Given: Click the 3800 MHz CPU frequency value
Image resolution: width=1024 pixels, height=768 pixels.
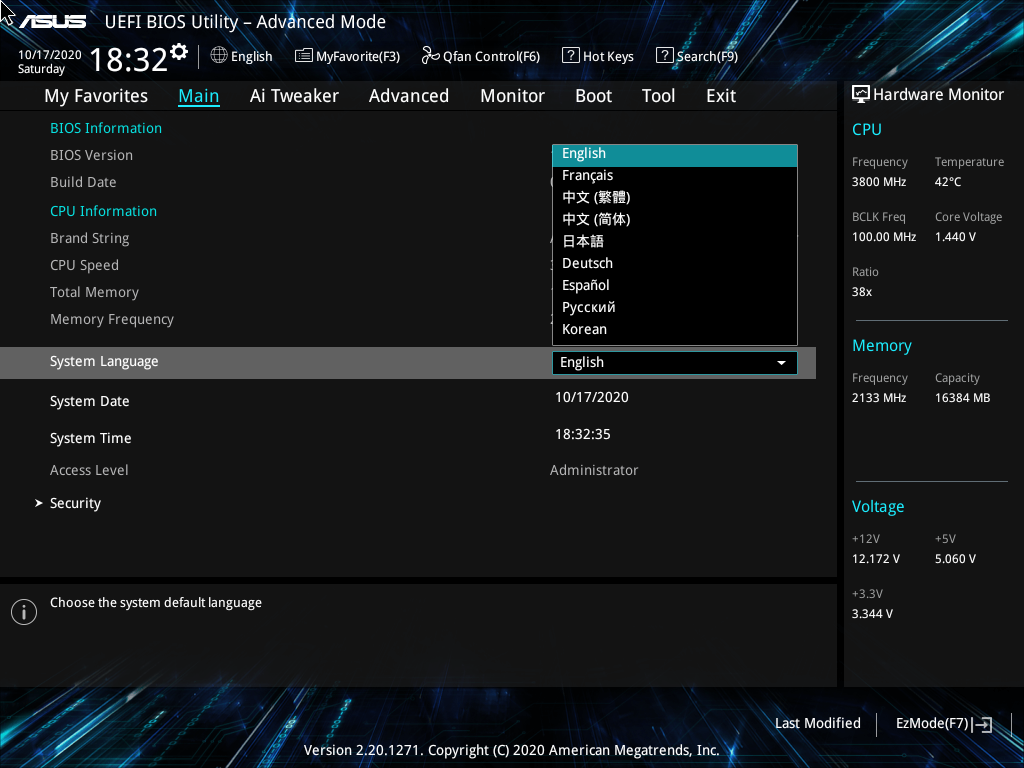Looking at the screenshot, I should point(879,182).
